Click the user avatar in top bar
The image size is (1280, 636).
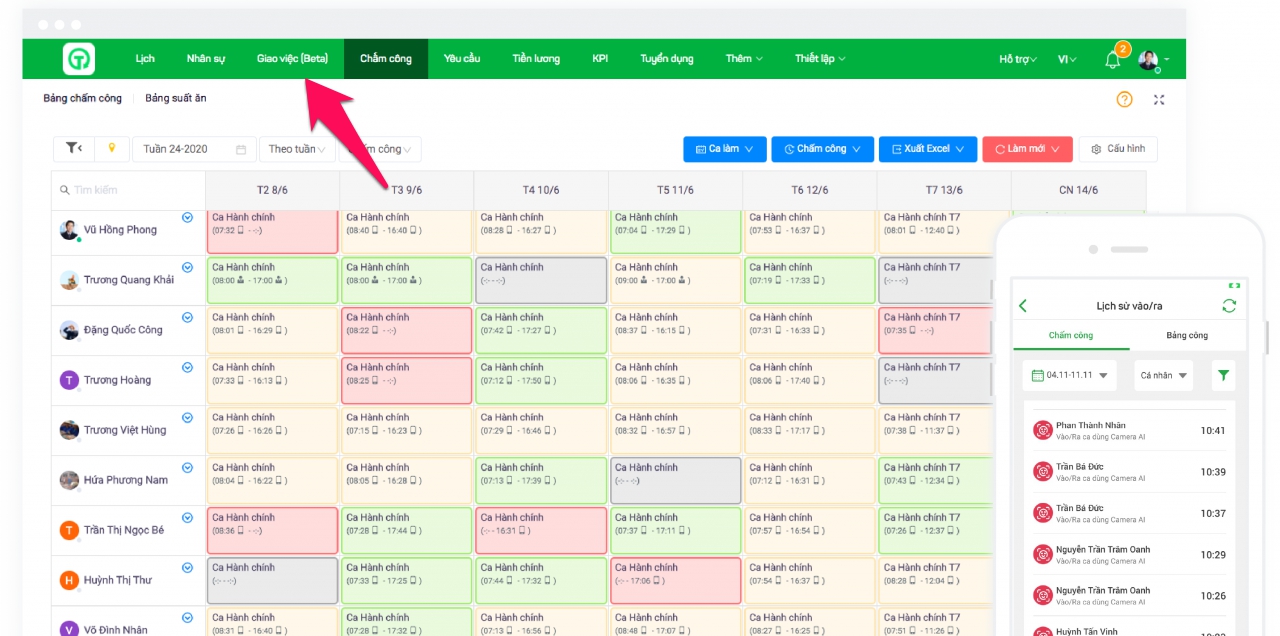pyautogui.click(x=1148, y=60)
